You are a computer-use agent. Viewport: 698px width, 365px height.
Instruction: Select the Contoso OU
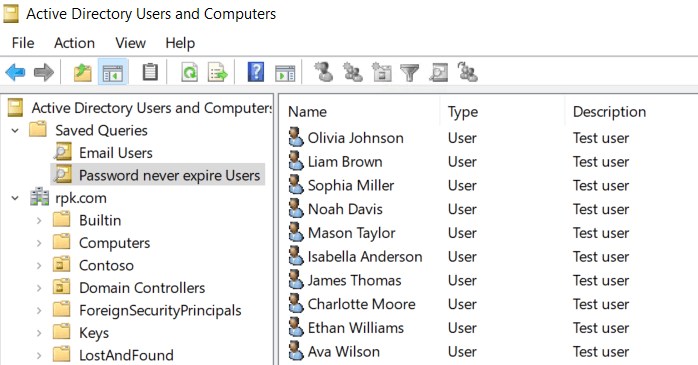(x=106, y=265)
